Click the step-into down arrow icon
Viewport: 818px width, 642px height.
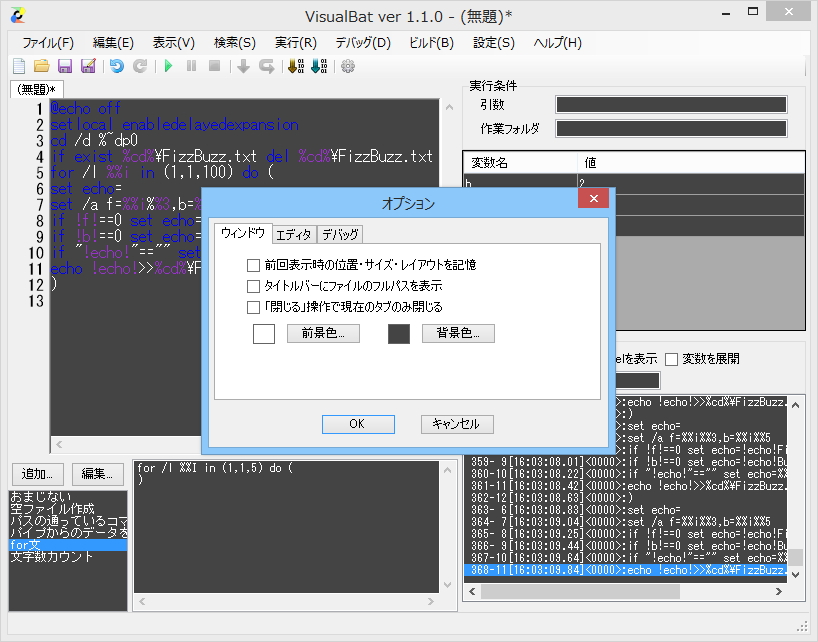(x=243, y=66)
